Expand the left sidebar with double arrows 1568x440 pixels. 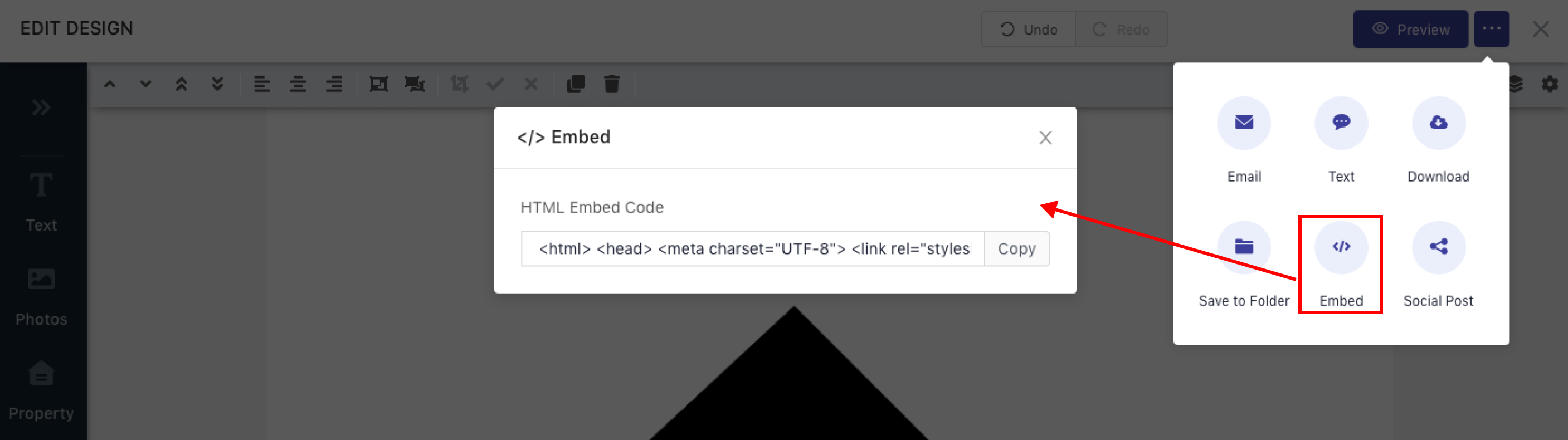[x=41, y=107]
